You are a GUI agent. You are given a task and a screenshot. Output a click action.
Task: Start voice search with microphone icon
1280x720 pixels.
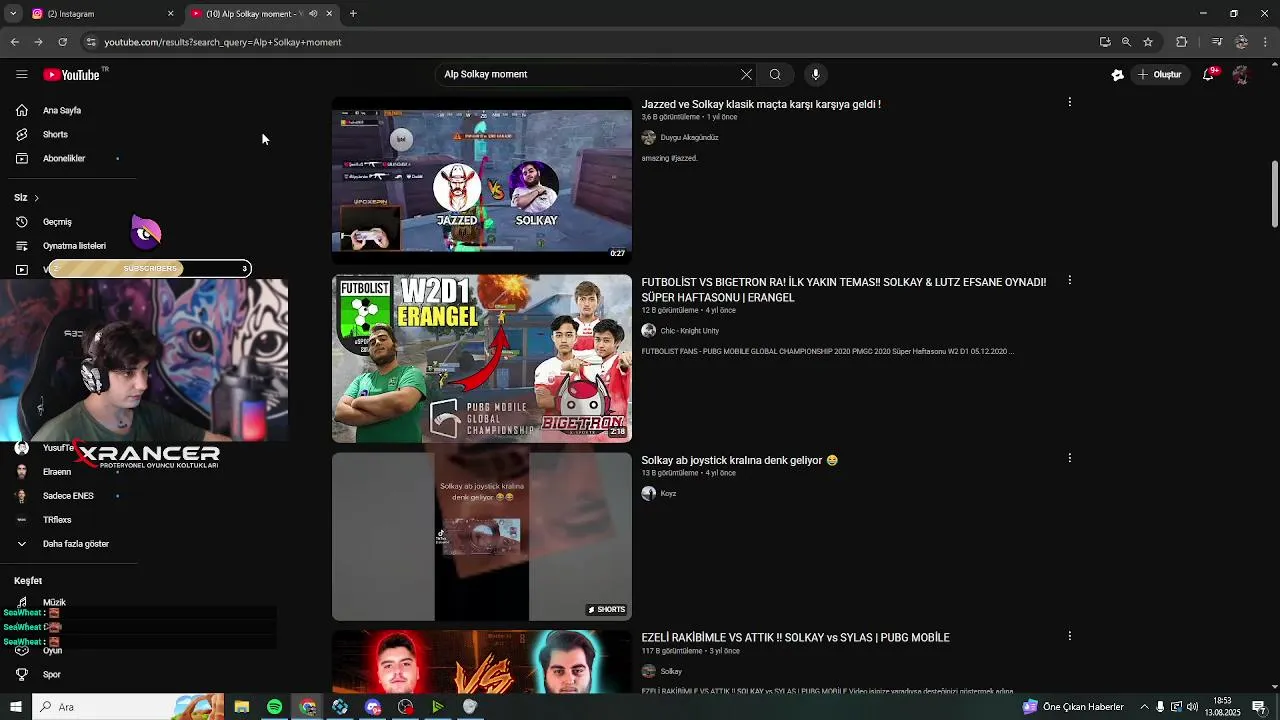[x=816, y=75]
